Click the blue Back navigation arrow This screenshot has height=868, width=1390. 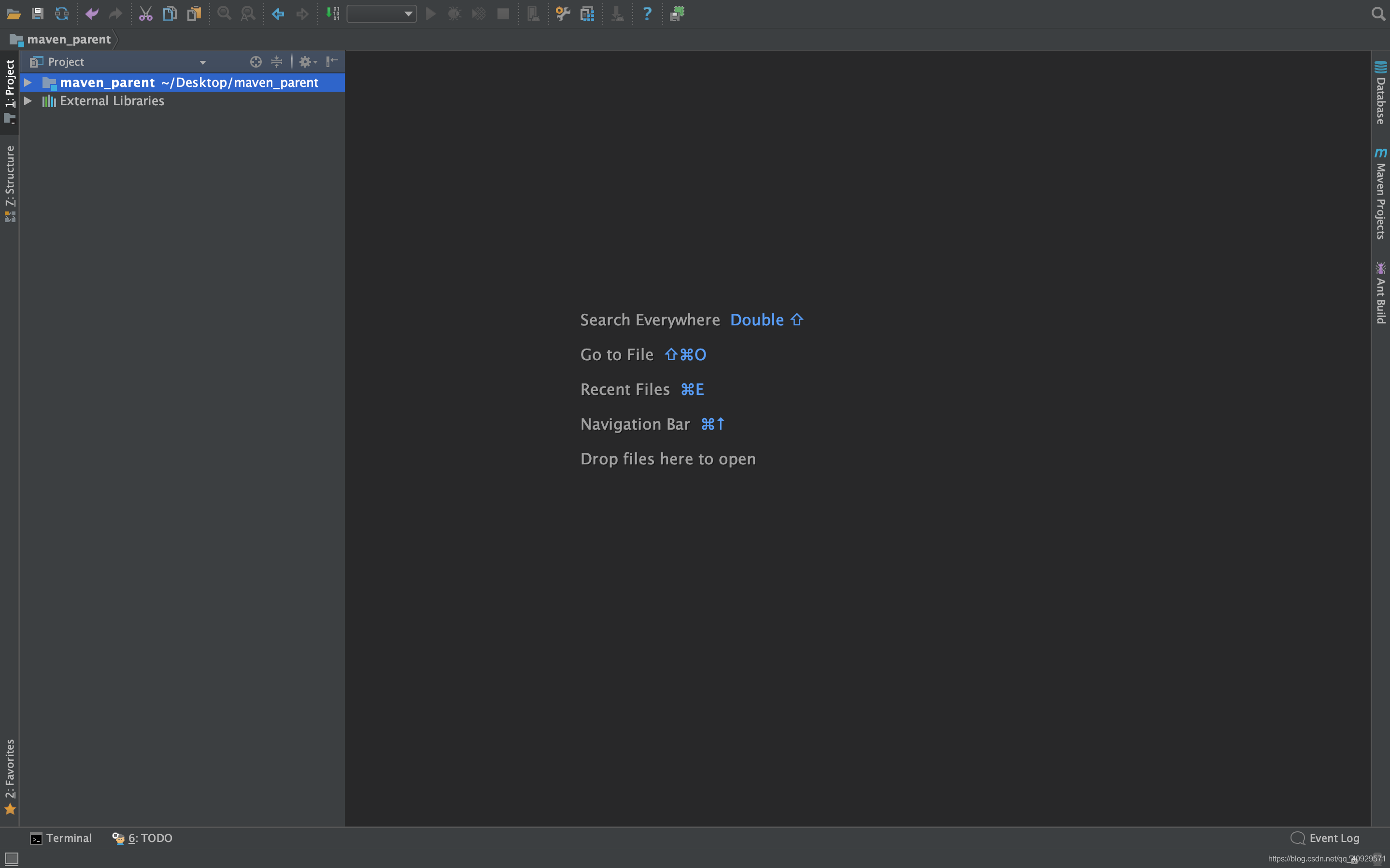(278, 14)
